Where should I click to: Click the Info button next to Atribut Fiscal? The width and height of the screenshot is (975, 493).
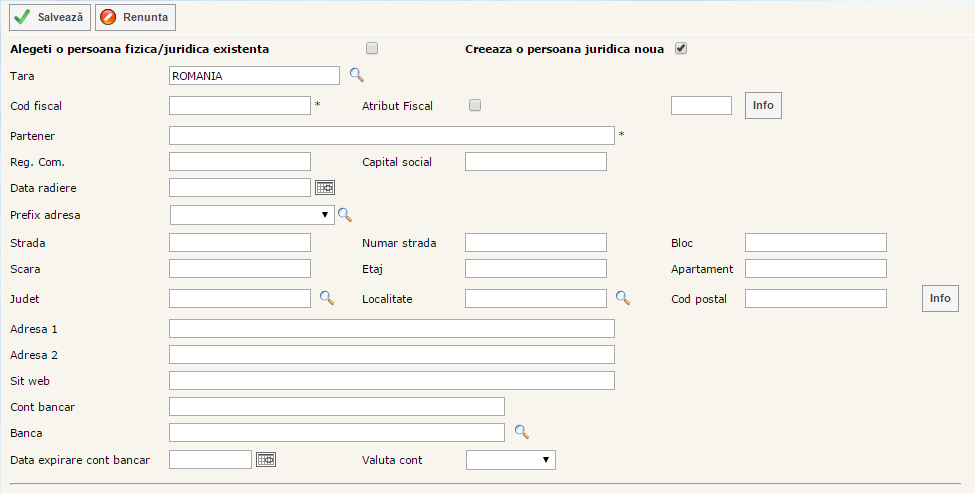(x=763, y=105)
